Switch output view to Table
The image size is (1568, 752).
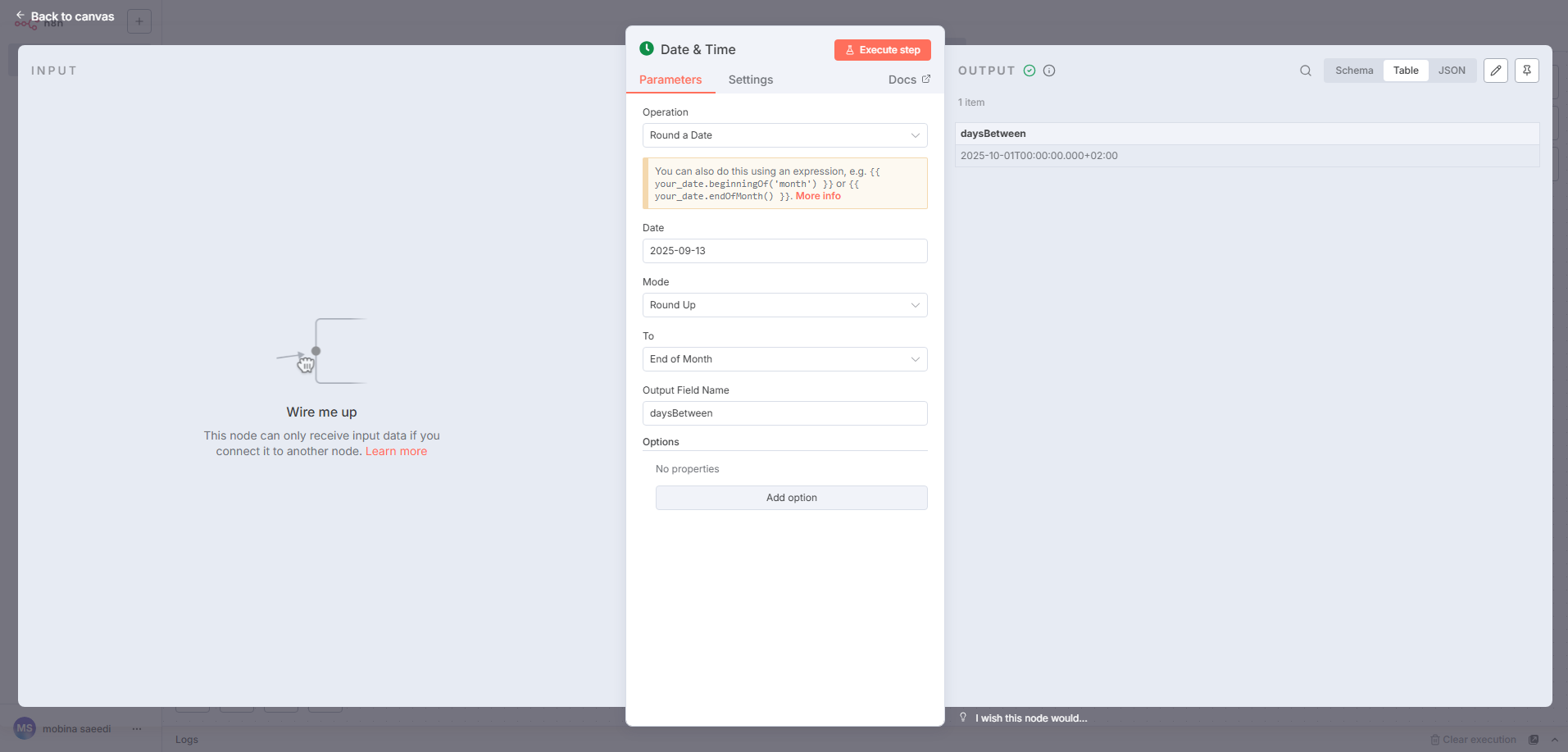click(1405, 71)
